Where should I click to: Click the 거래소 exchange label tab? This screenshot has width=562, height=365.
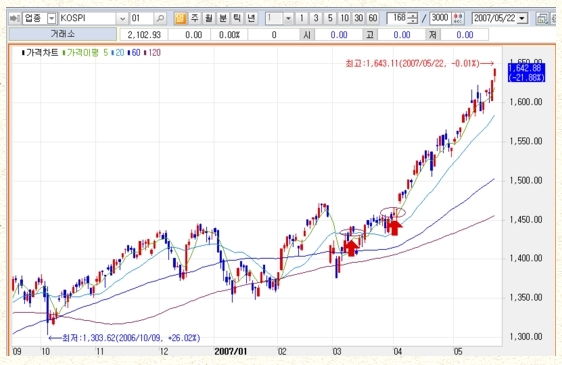63,34
